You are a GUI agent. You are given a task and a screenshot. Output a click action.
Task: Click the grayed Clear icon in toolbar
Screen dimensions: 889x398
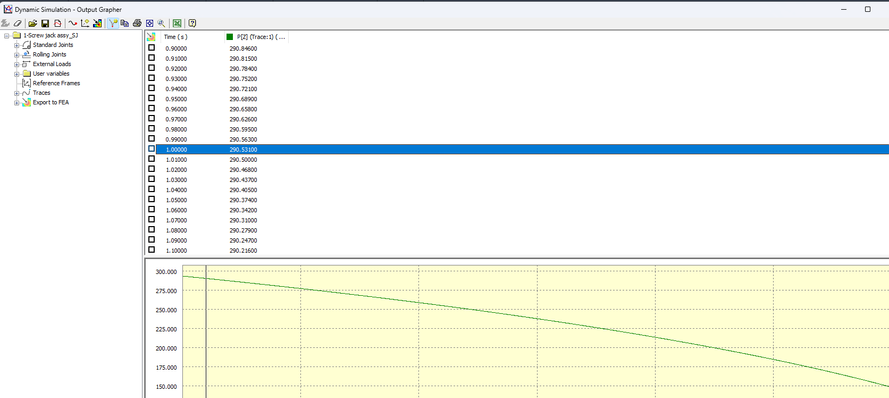pos(6,23)
